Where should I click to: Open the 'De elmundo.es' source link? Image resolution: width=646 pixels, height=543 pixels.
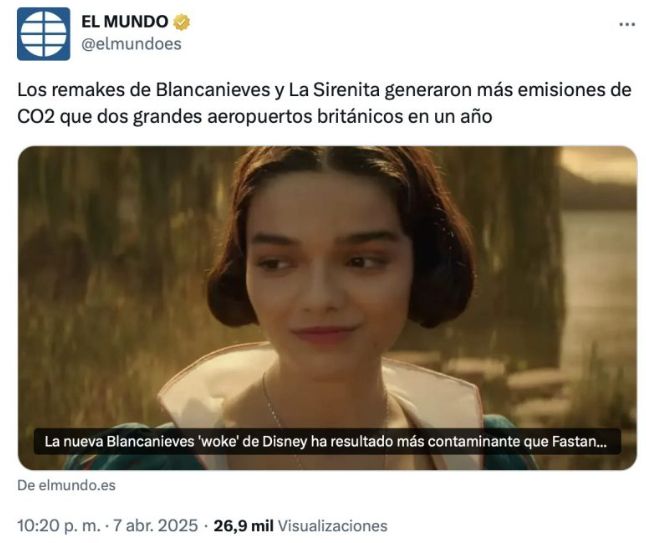coord(66,485)
